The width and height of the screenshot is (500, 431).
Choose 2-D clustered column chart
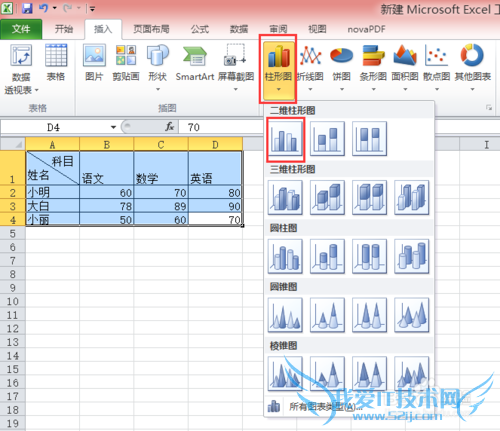pyautogui.click(x=285, y=138)
